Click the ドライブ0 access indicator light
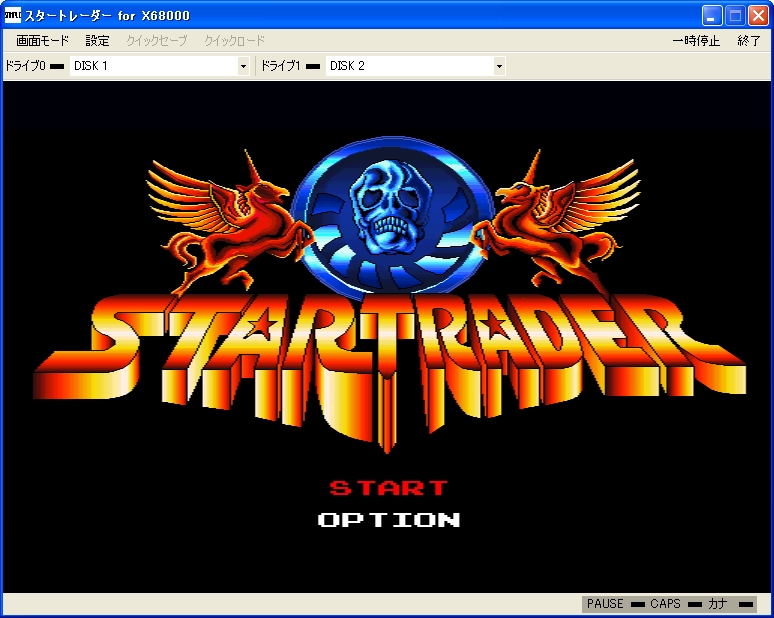Viewport: 774px width, 618px height. (57, 66)
